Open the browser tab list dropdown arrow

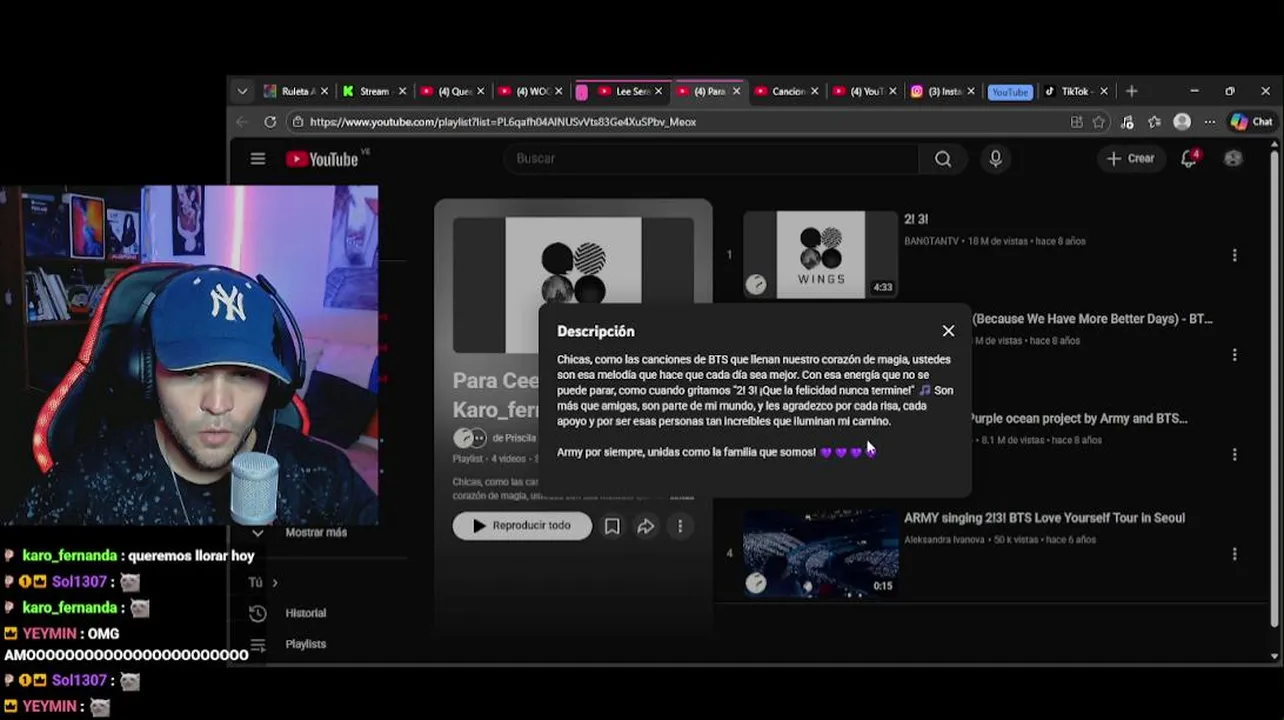click(x=242, y=91)
